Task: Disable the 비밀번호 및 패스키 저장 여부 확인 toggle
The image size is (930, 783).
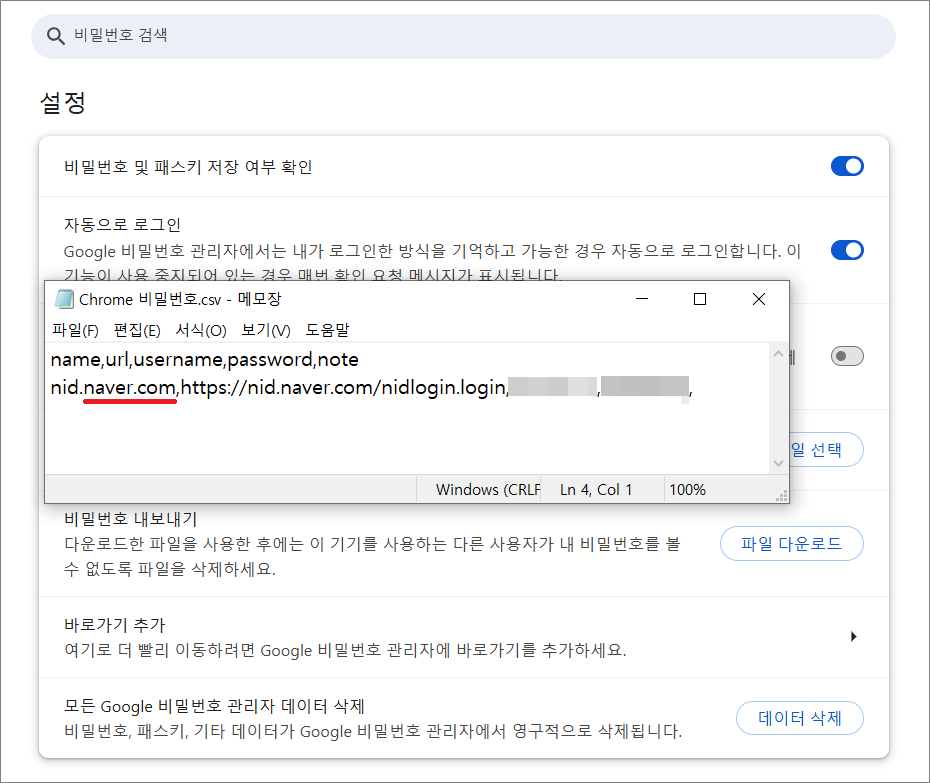Action: [x=847, y=166]
